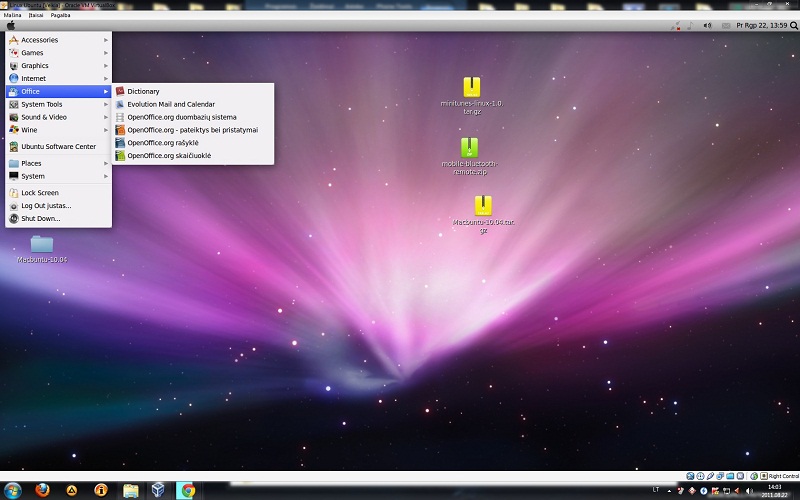The width and height of the screenshot is (800, 500).
Task: Click the Apple logo main menu icon
Action: tap(11, 25)
